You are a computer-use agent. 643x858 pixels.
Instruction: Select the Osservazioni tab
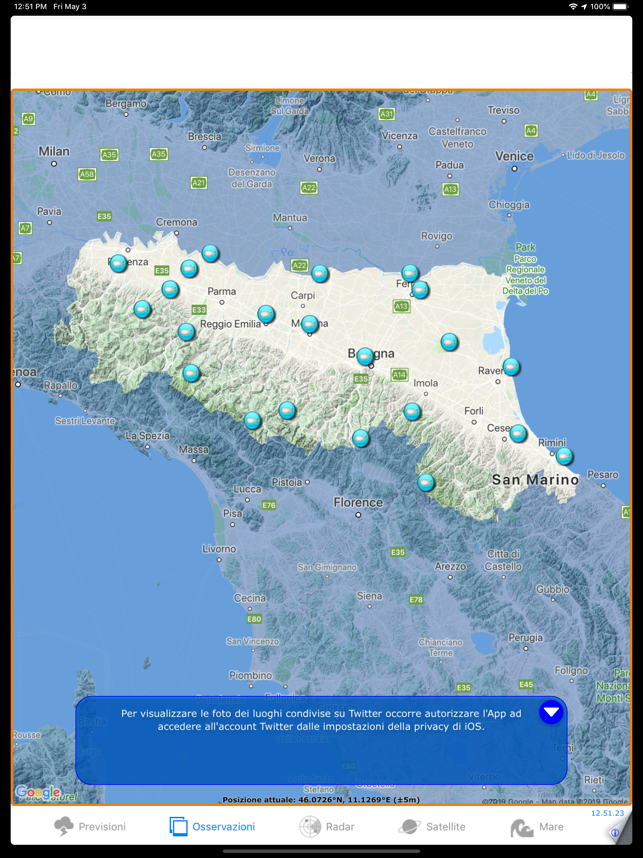212,826
